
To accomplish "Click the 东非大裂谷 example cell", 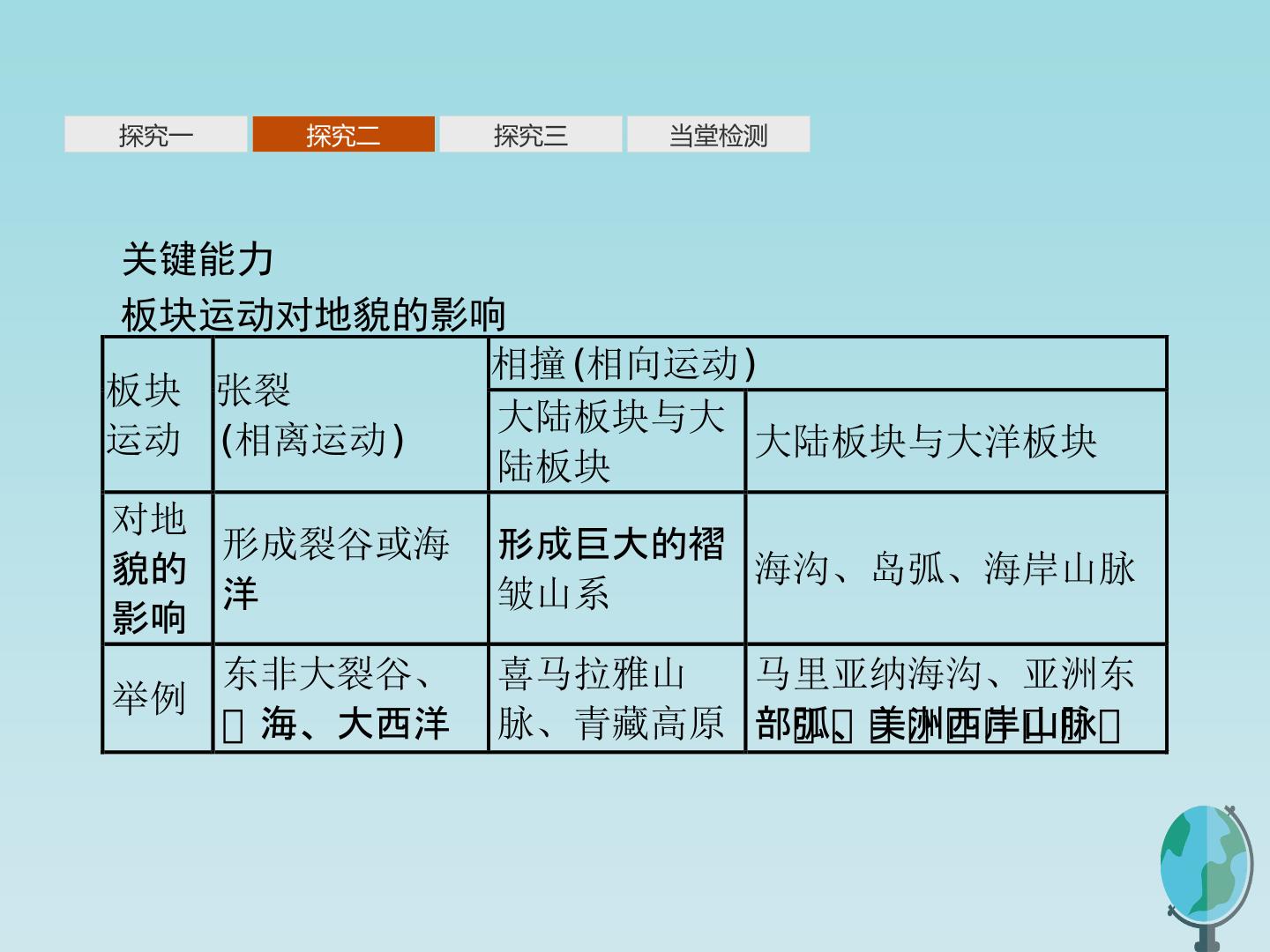I will pyautogui.click(x=350, y=698).
